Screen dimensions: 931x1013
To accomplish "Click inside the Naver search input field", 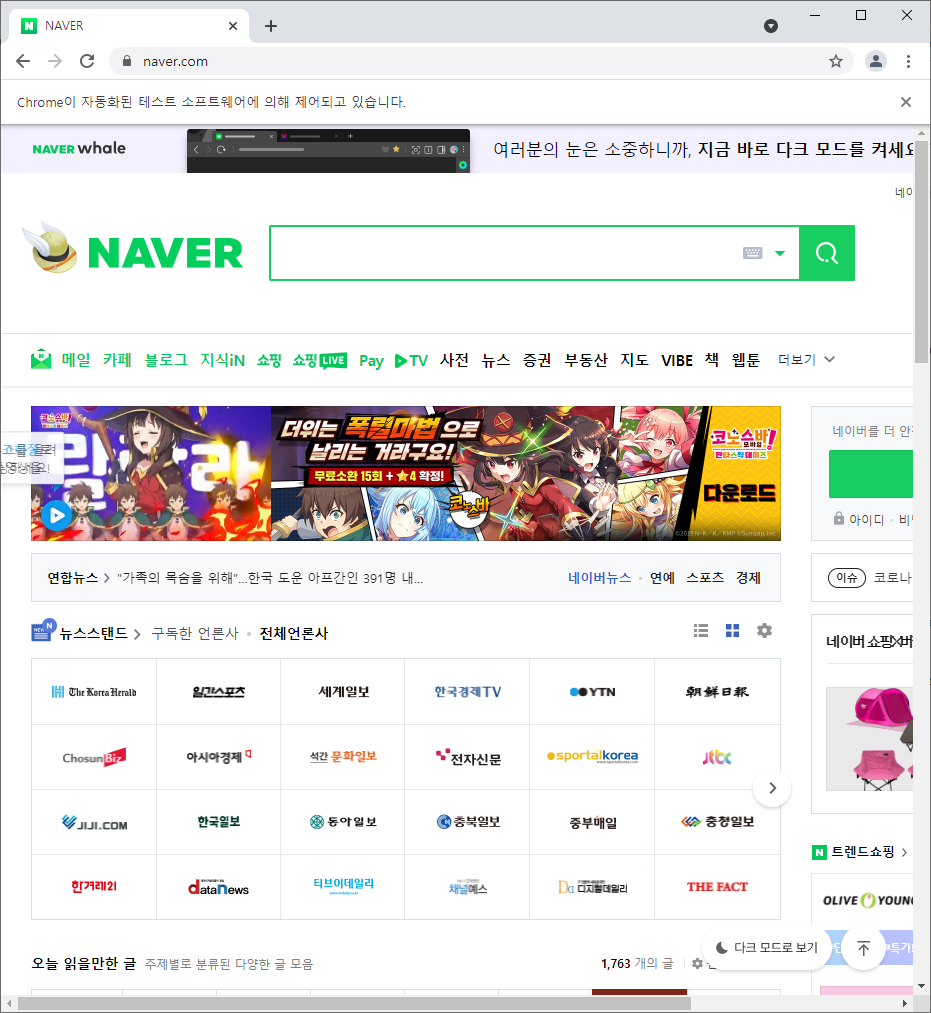I will point(504,253).
